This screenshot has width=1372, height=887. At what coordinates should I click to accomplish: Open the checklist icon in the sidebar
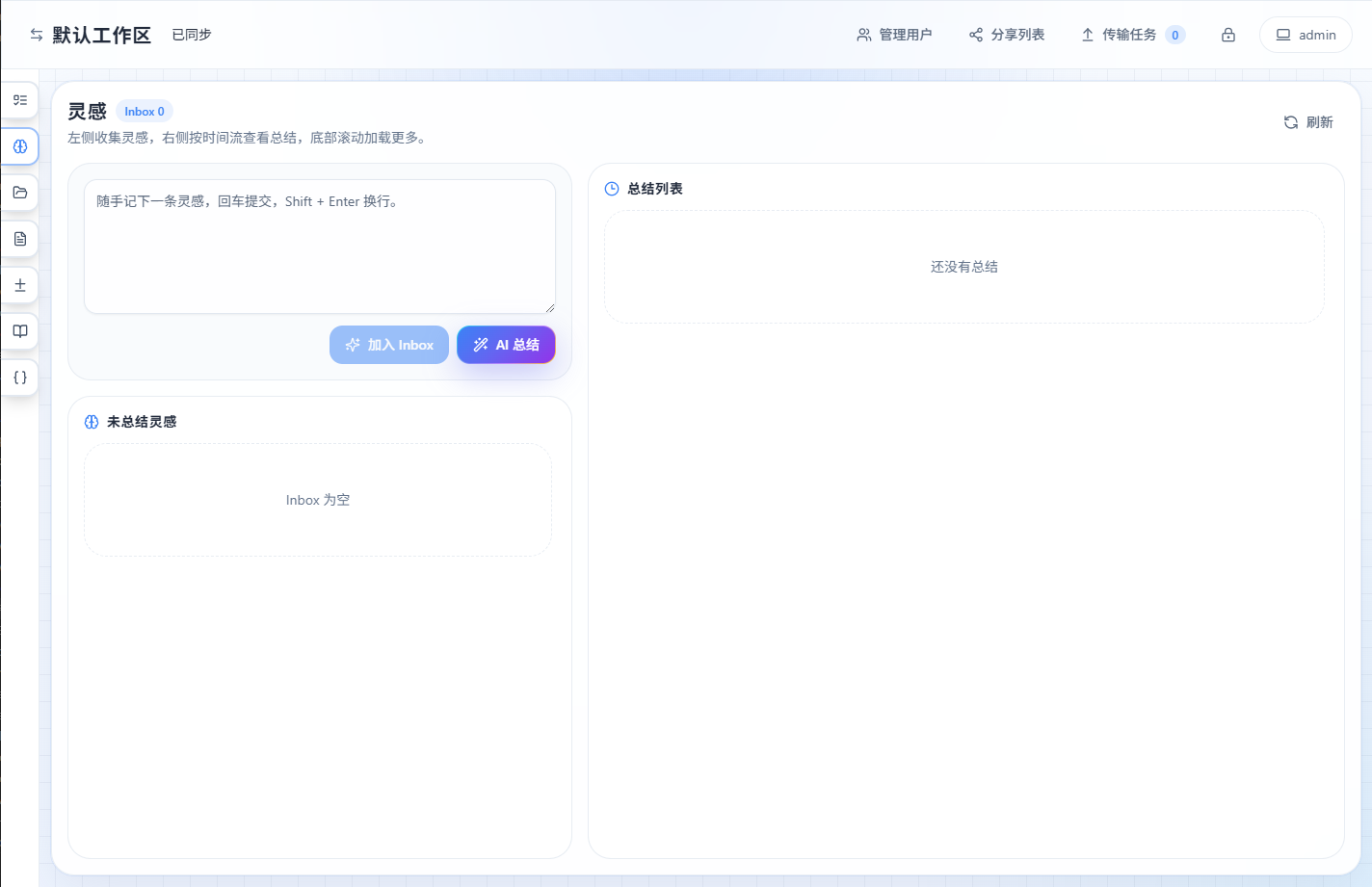[x=19, y=100]
